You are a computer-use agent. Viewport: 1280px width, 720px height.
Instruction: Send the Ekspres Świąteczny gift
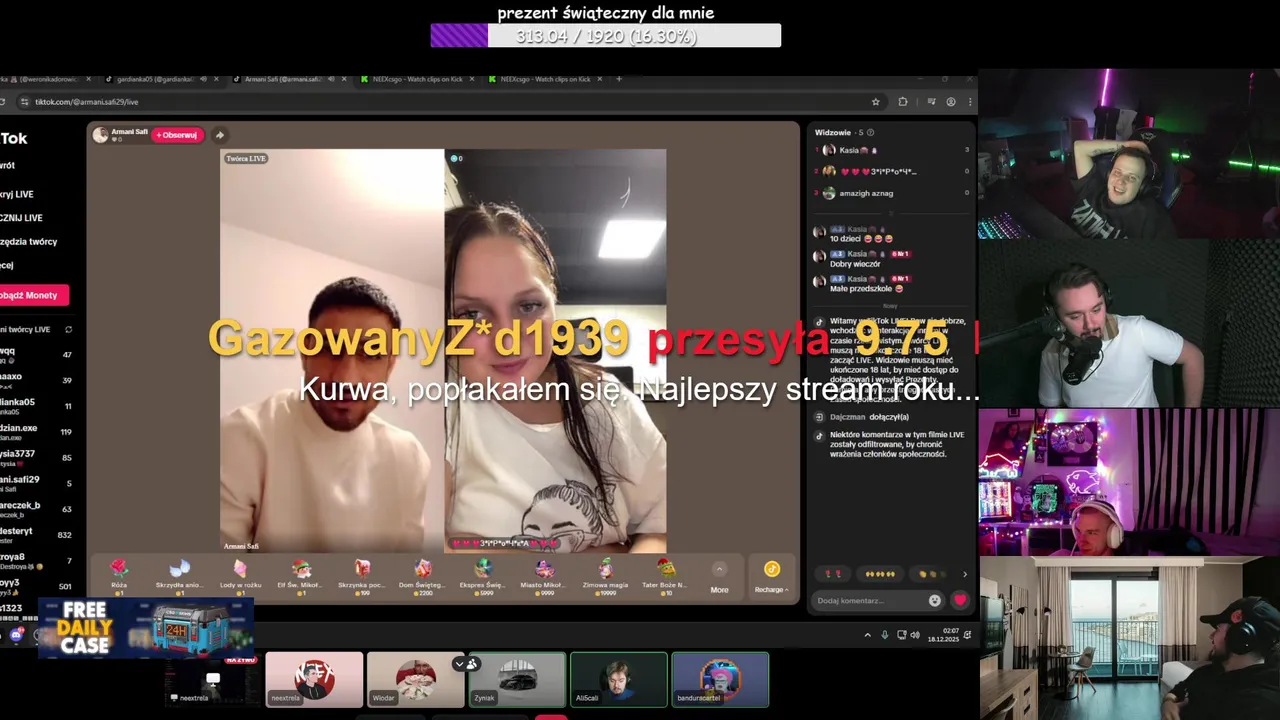[484, 576]
